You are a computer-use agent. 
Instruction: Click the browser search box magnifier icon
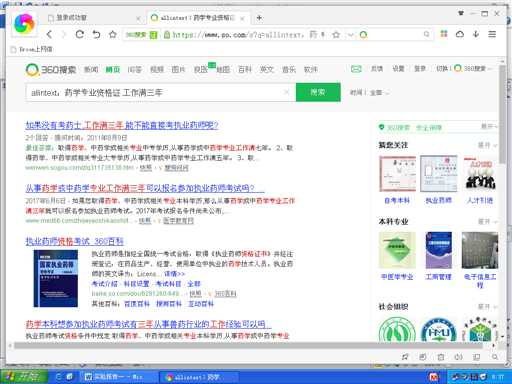pos(426,34)
